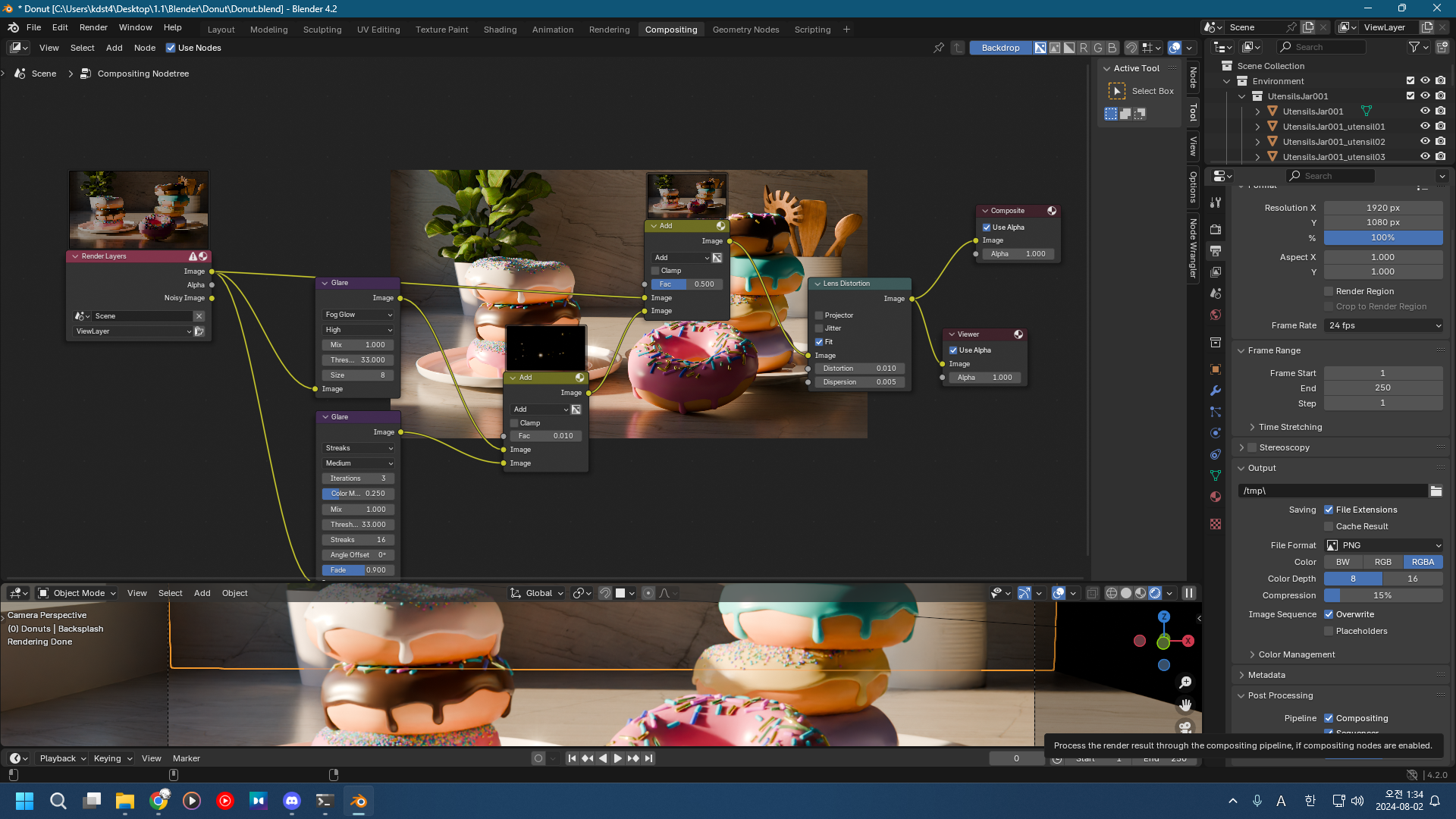This screenshot has width=1456, height=819.
Task: Open the Particles properties tab icon
Action: point(1216,412)
